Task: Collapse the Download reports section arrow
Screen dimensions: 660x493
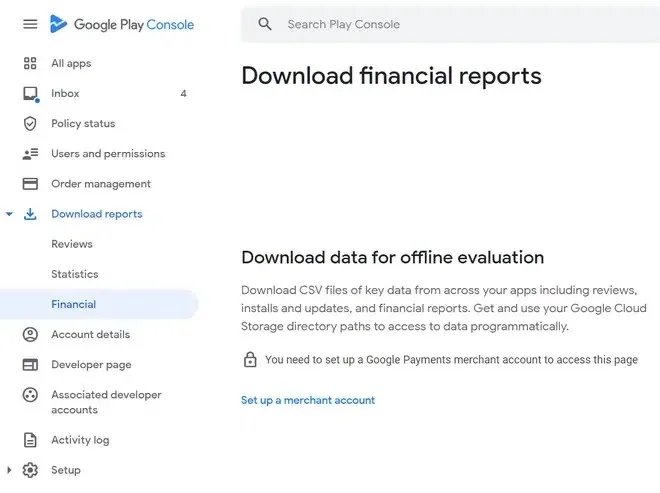Action: (9, 214)
